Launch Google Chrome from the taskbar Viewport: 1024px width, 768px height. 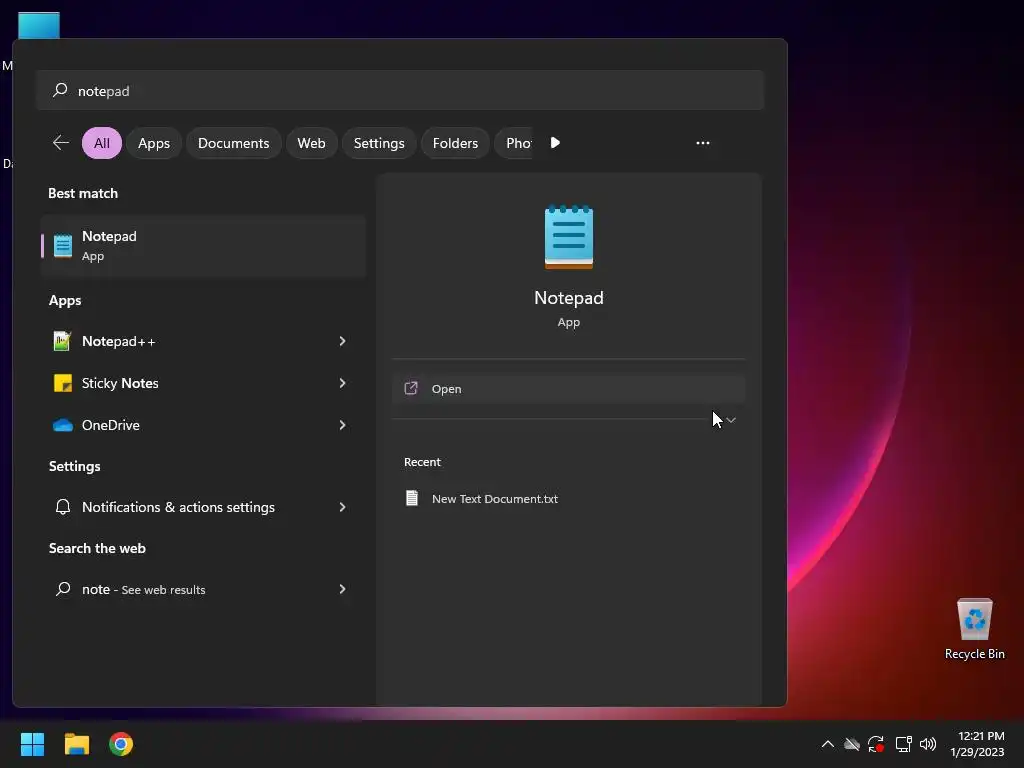(x=121, y=744)
